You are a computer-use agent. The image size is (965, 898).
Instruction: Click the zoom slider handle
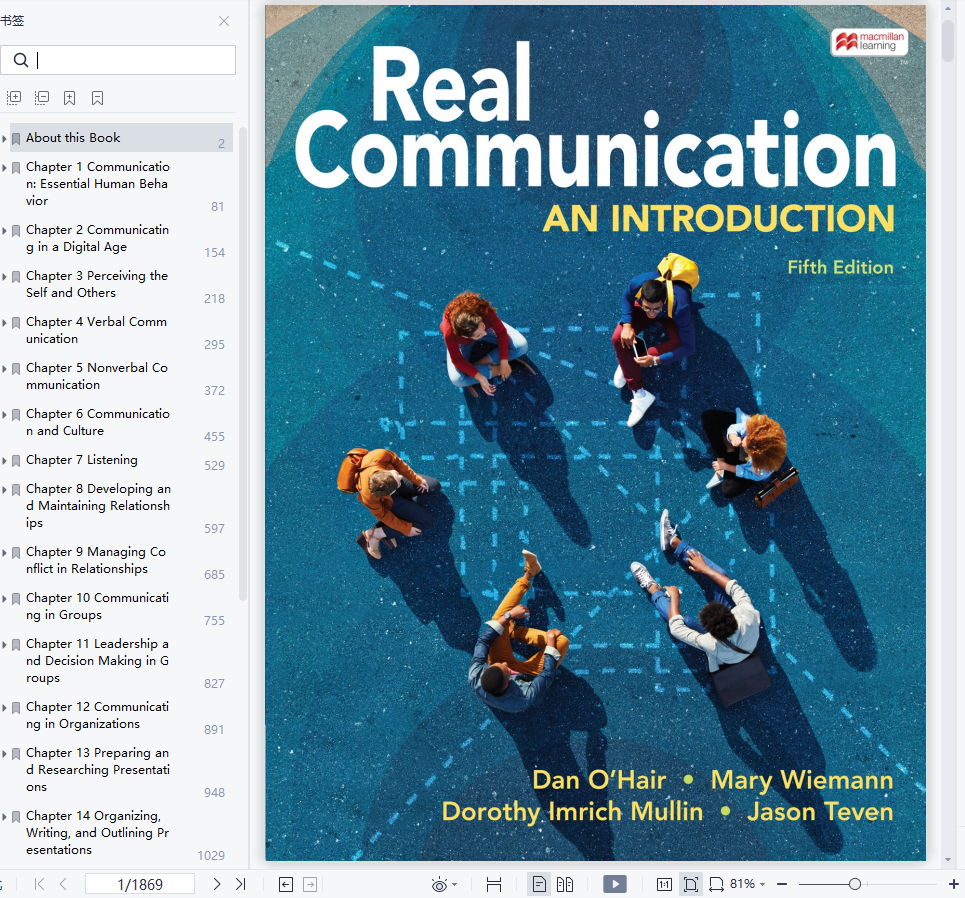pos(854,884)
